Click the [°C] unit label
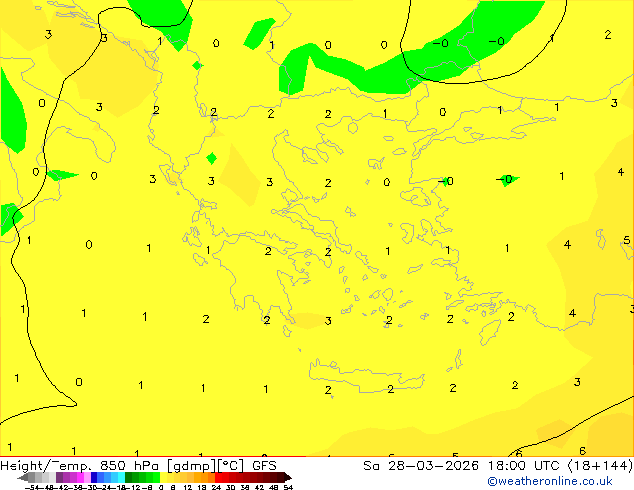This screenshot has width=634, height=490. (231, 466)
